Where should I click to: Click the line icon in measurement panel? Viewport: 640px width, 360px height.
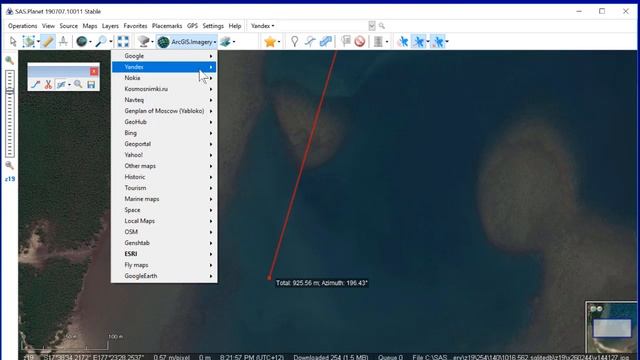click(x=36, y=84)
